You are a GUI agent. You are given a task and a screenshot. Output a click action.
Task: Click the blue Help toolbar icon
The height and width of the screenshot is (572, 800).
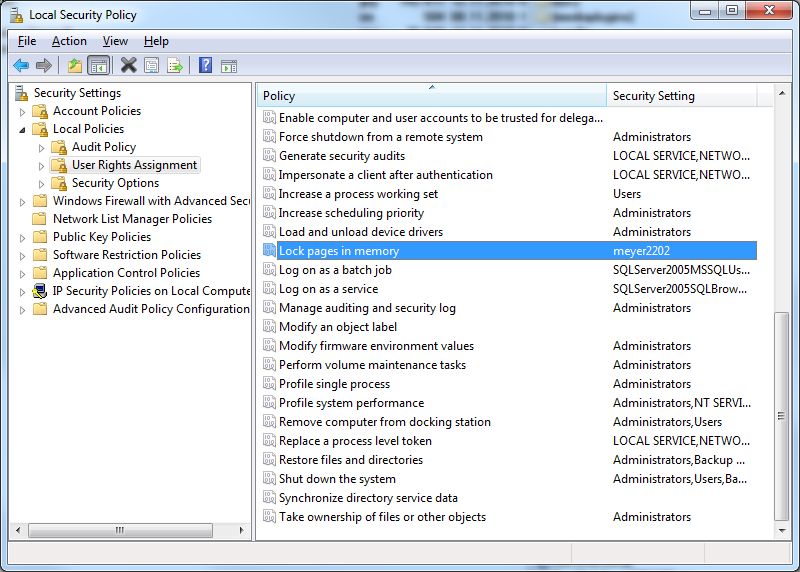[x=205, y=66]
